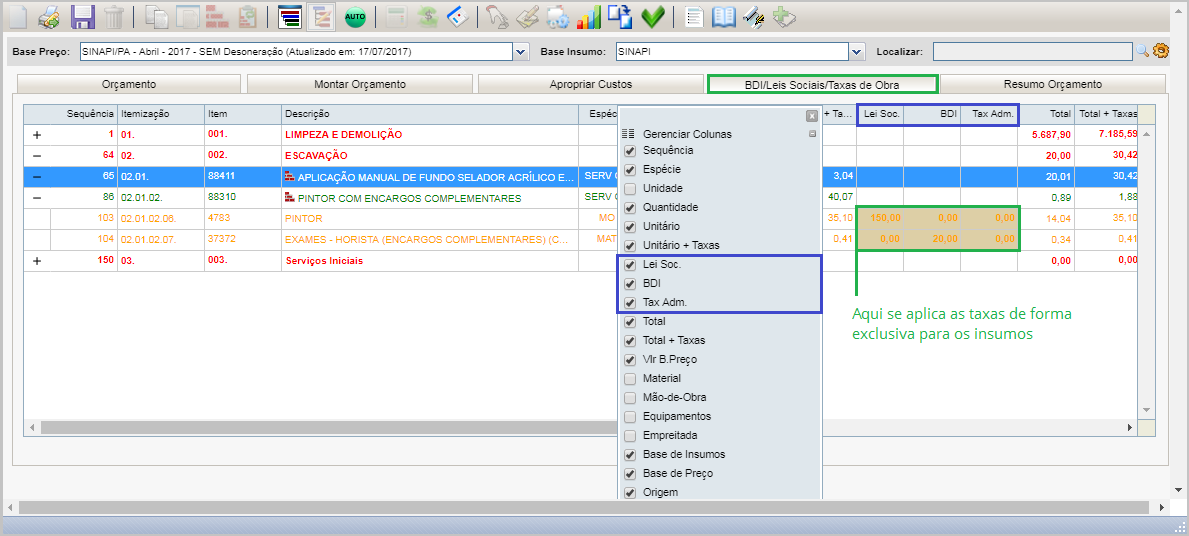This screenshot has width=1189, height=536.
Task: Click the copy pages icon
Action: pyautogui.click(x=156, y=17)
